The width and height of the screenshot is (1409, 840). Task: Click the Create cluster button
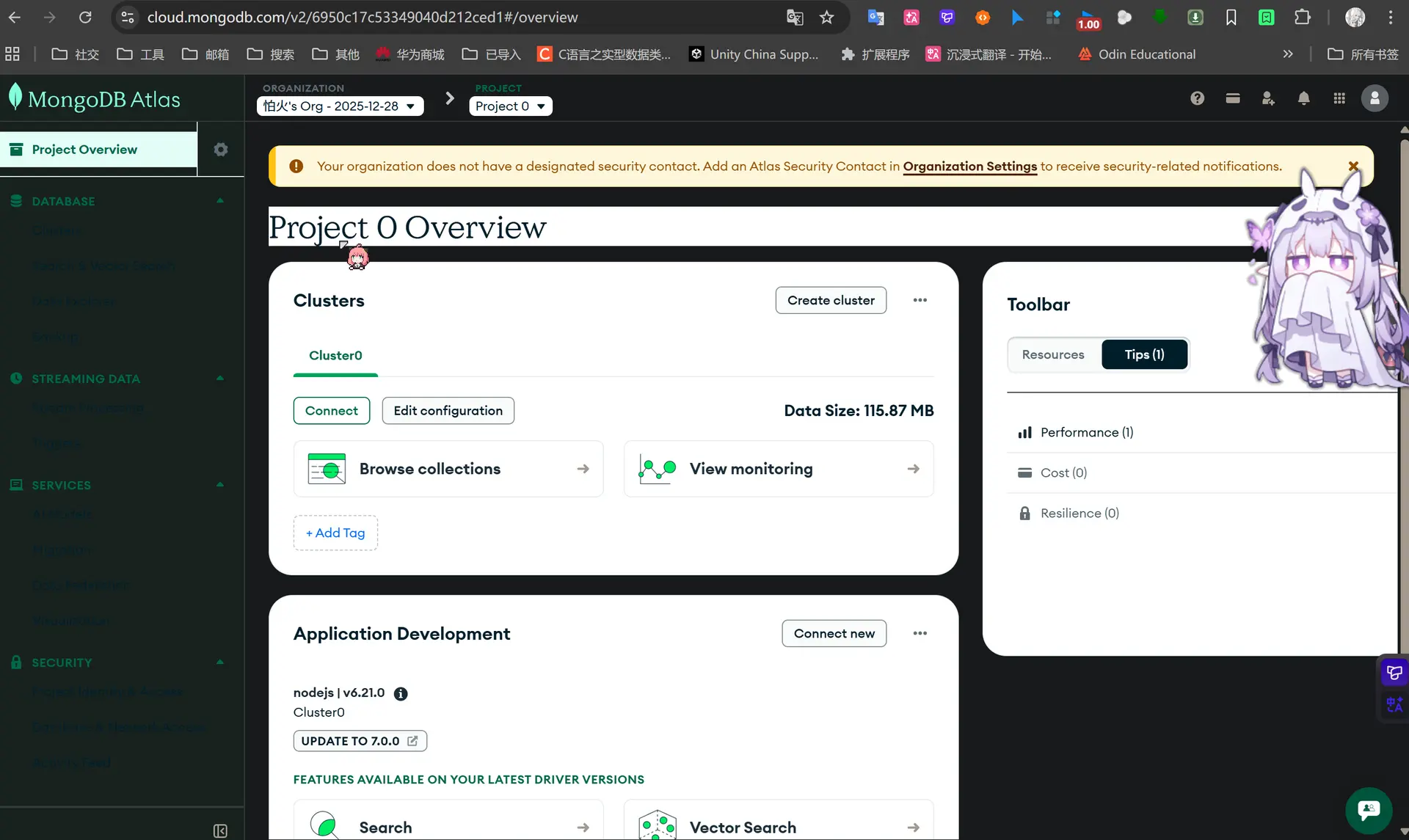click(831, 300)
